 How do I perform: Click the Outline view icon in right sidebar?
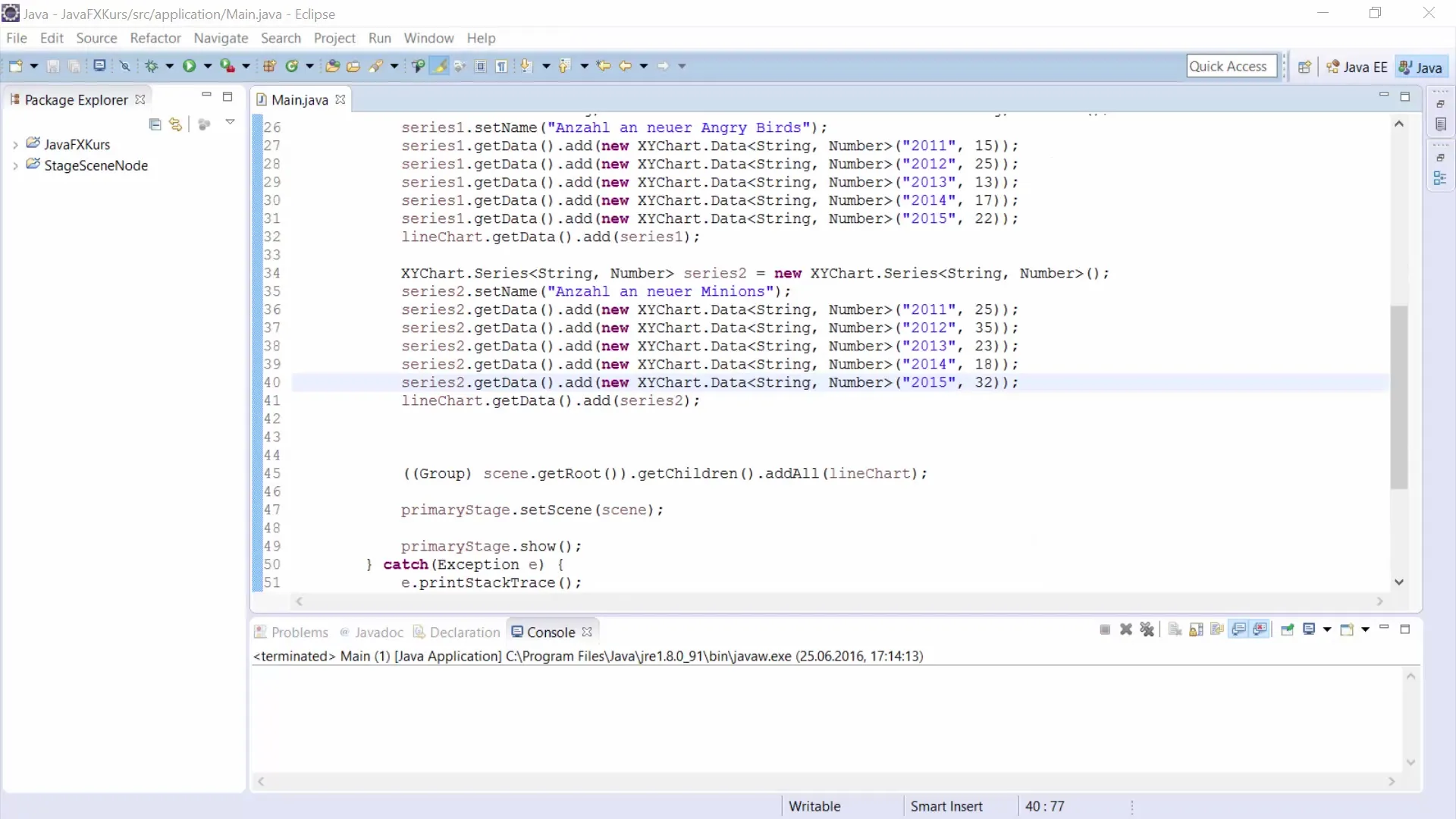point(1440,179)
